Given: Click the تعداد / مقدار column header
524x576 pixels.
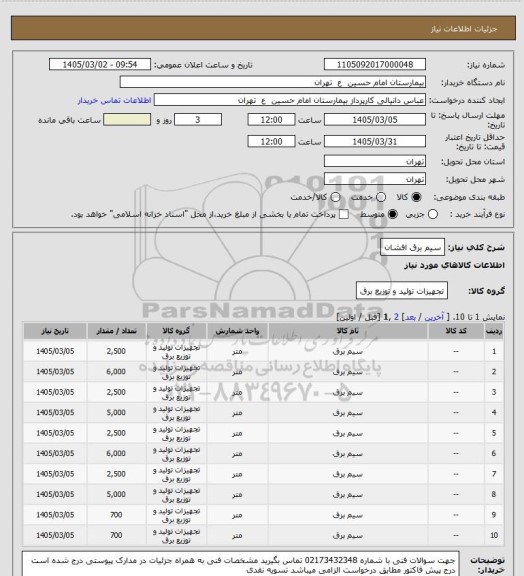Looking at the screenshot, I should (116, 331).
